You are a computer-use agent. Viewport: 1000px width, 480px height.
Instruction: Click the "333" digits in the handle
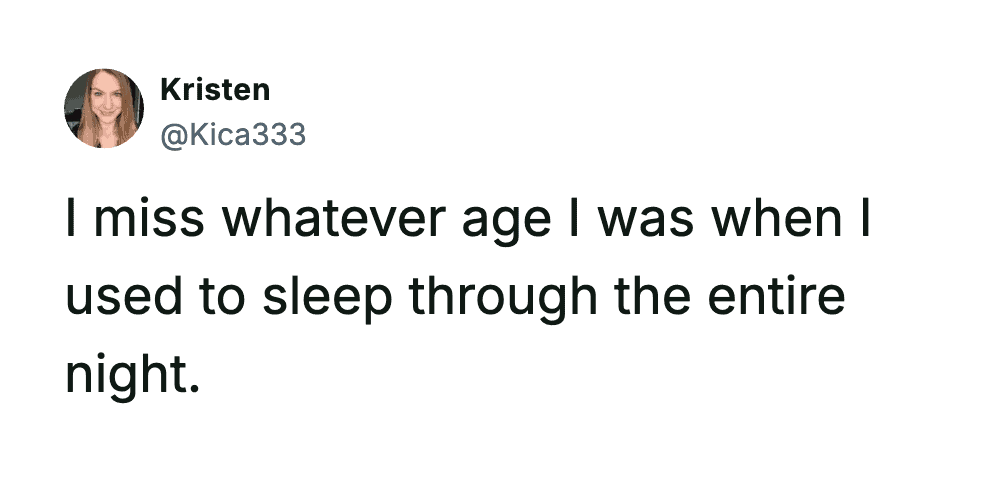pyautogui.click(x=276, y=134)
